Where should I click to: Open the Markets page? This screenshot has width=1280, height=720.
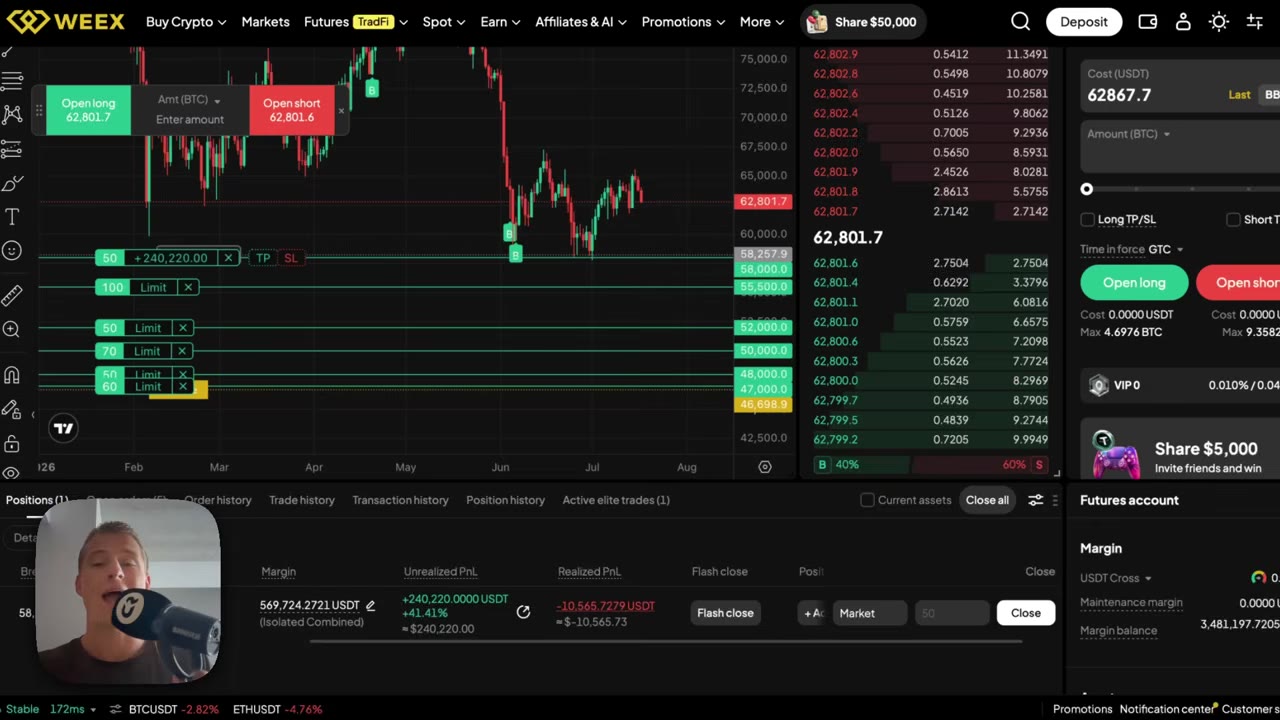pos(265,21)
